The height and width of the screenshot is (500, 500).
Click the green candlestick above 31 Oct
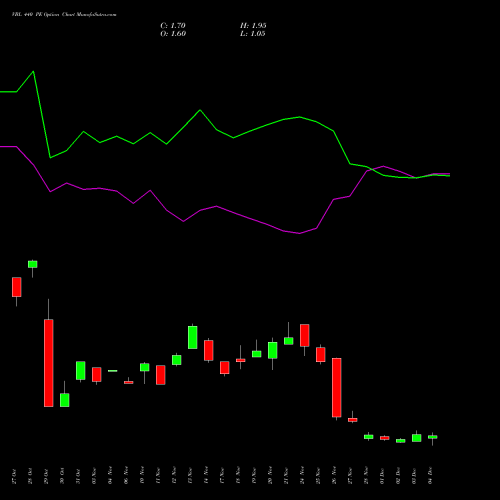click(x=81, y=371)
